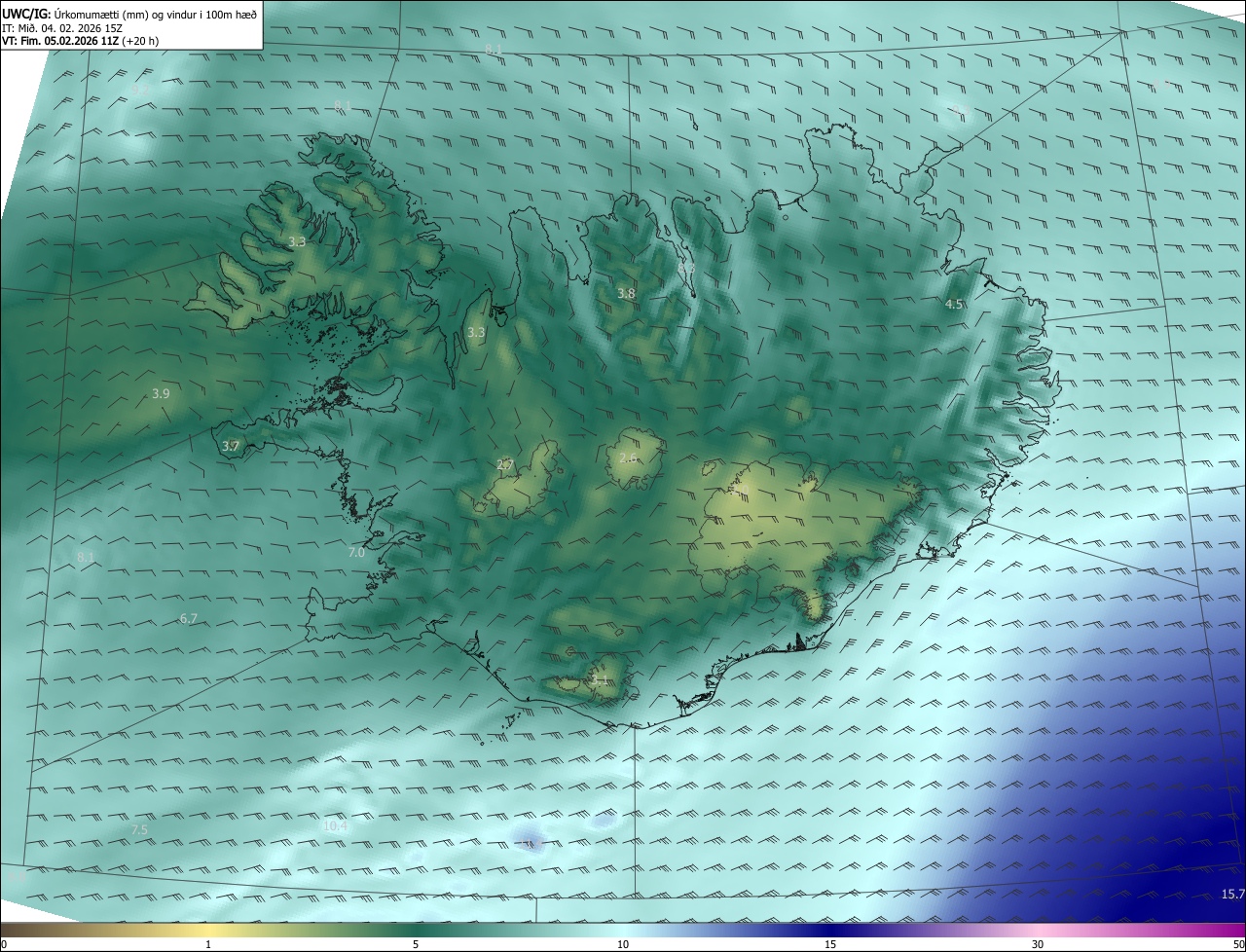Click the colour scale label 30

click(x=1038, y=945)
